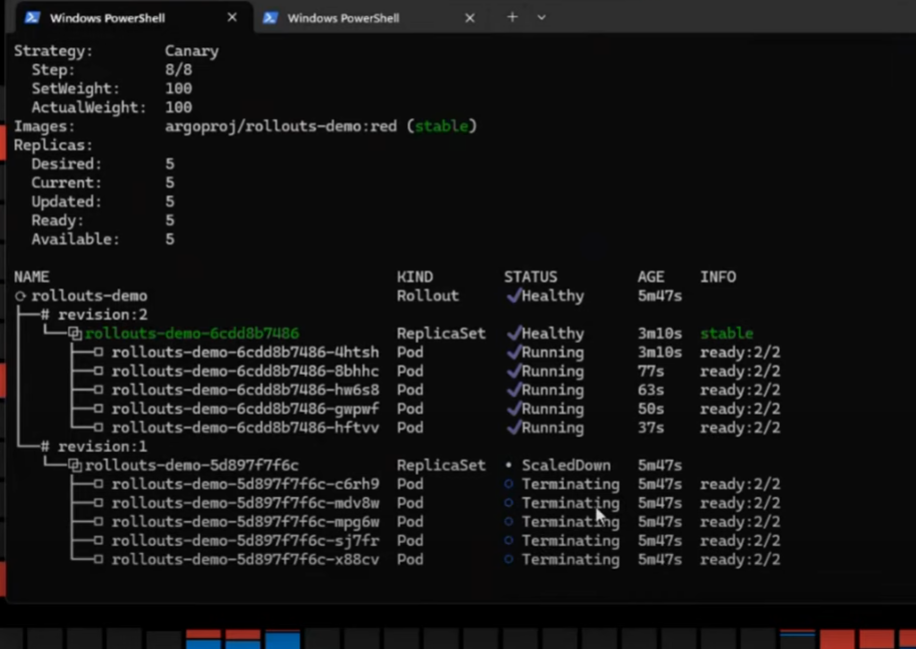
Task: Click the Healthy checkmark on the Rollout row
Action: (x=513, y=296)
